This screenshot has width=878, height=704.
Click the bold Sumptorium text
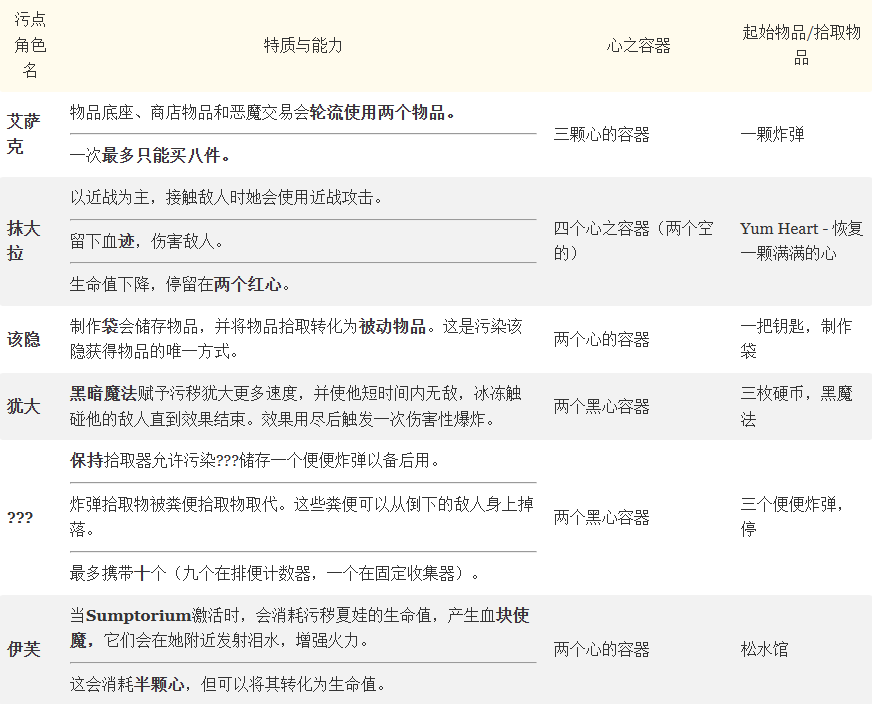tap(137, 616)
